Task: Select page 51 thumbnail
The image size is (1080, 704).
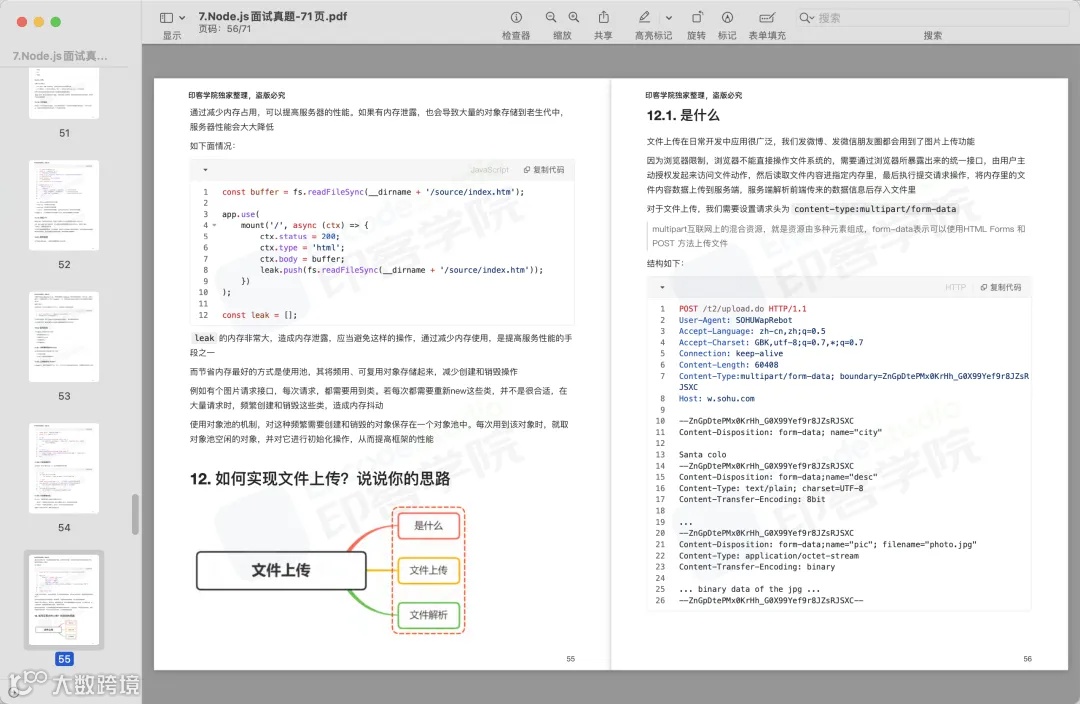Action: 64,93
